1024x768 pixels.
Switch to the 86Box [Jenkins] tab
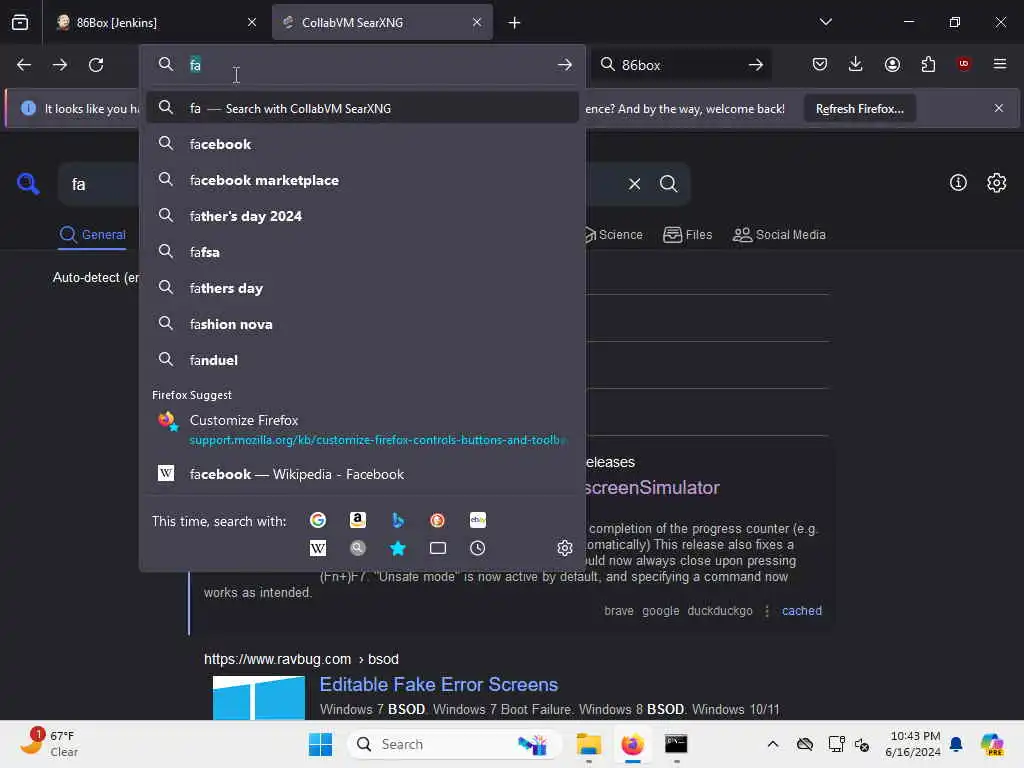[x=157, y=23]
